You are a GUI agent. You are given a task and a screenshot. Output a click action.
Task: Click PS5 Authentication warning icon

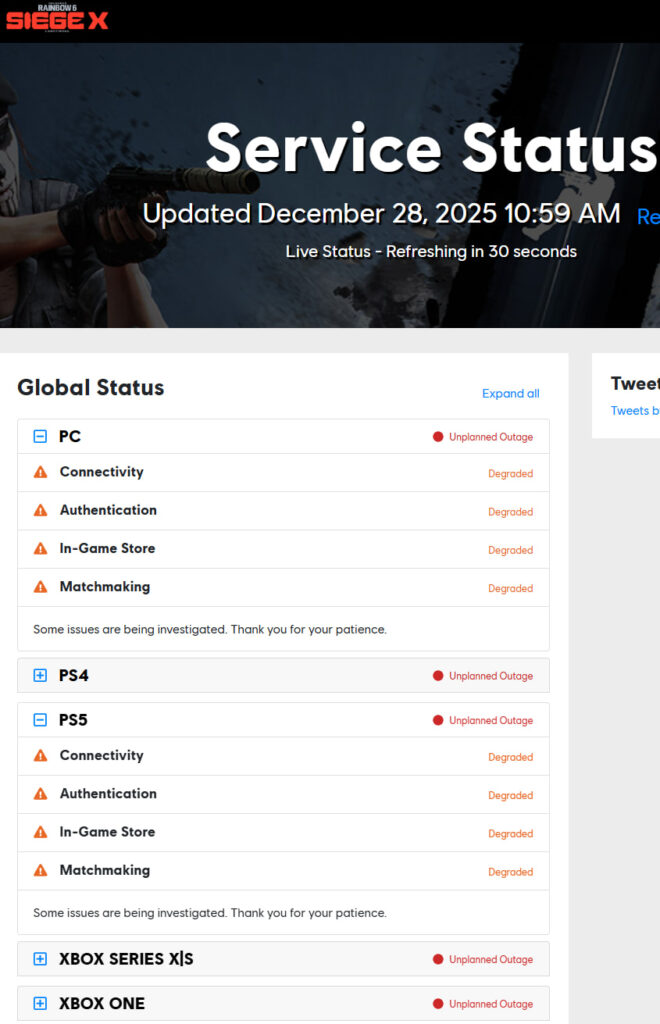tap(40, 794)
